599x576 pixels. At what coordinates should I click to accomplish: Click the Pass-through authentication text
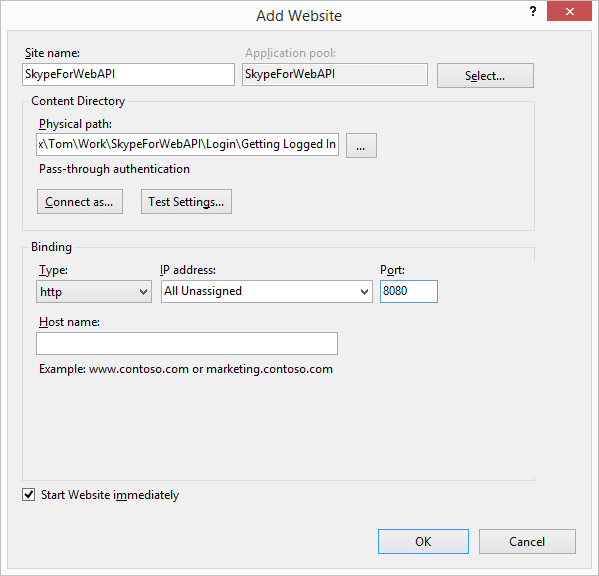114,169
